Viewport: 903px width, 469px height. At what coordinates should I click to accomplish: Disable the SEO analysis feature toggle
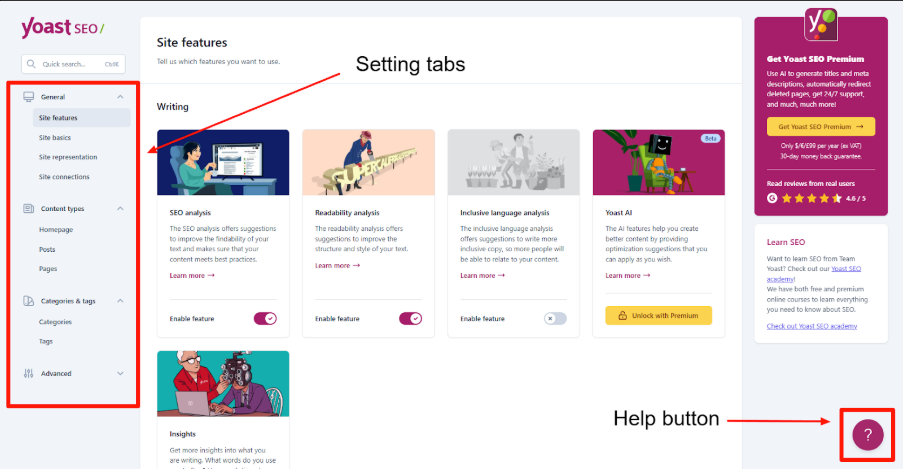tap(265, 319)
